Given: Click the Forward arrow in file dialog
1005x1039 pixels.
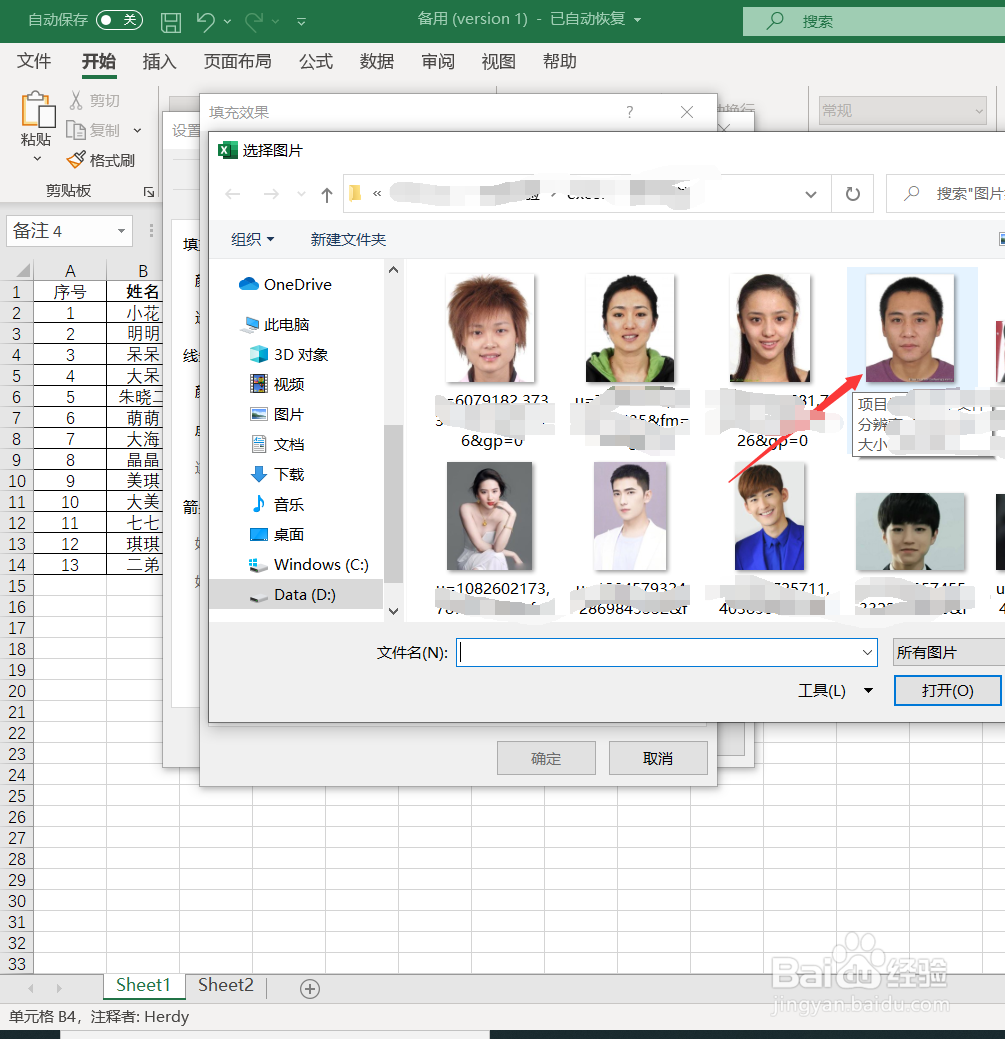Looking at the screenshot, I should point(271,193).
